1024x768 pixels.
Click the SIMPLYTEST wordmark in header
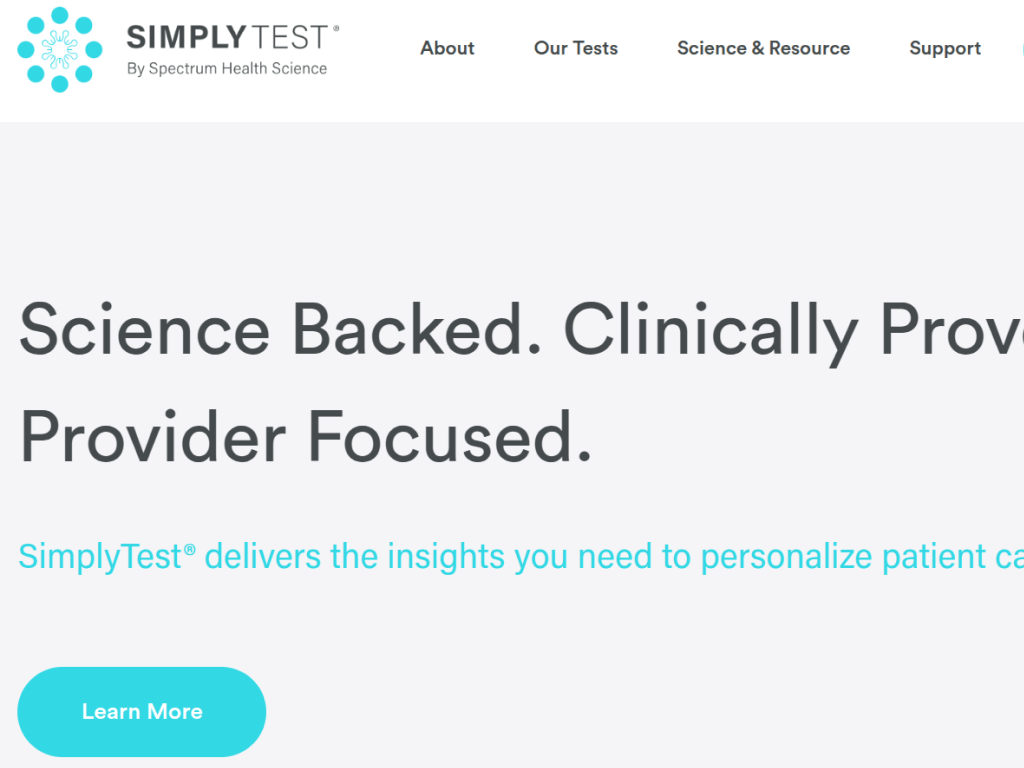(227, 38)
